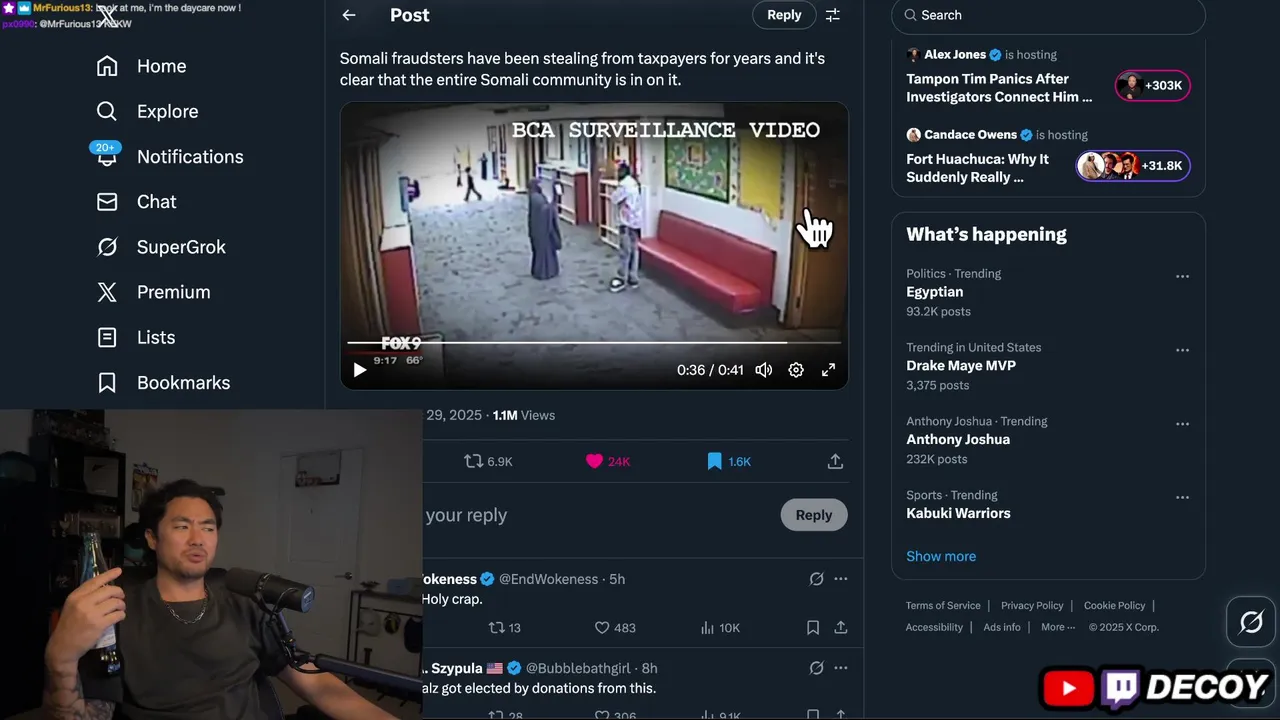
Task: Click Show more under What's happening
Action: click(x=941, y=556)
